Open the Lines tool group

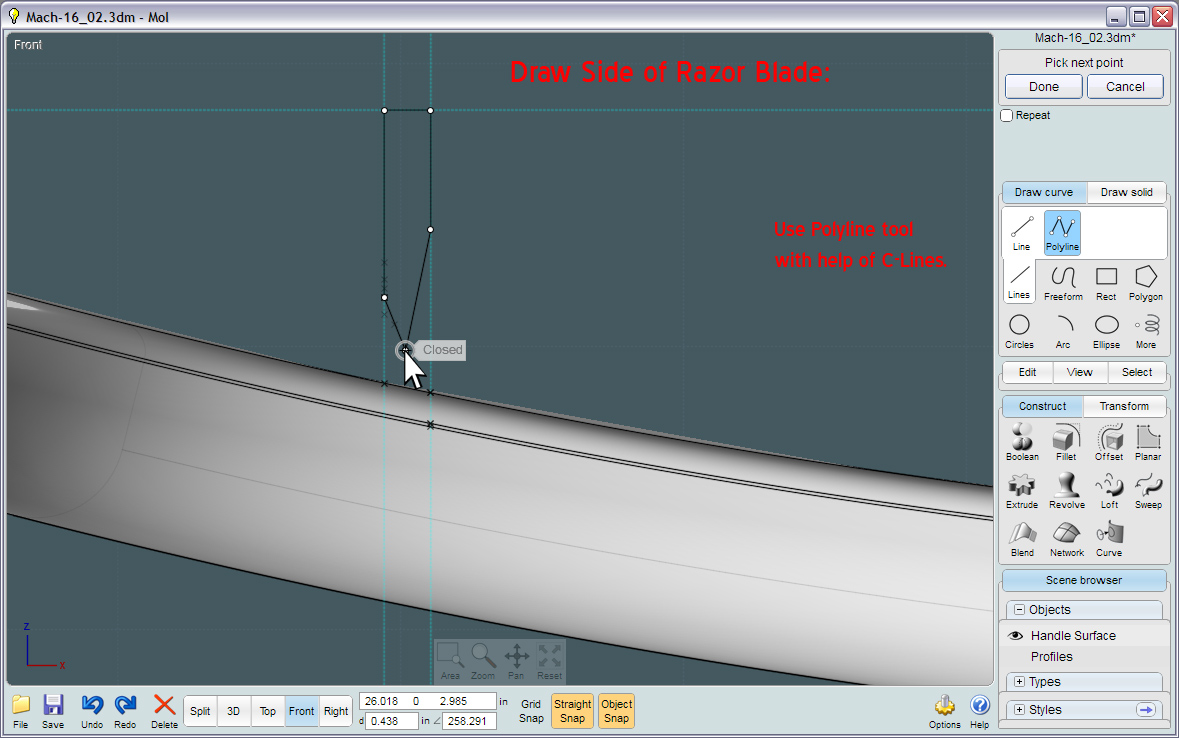click(1019, 281)
